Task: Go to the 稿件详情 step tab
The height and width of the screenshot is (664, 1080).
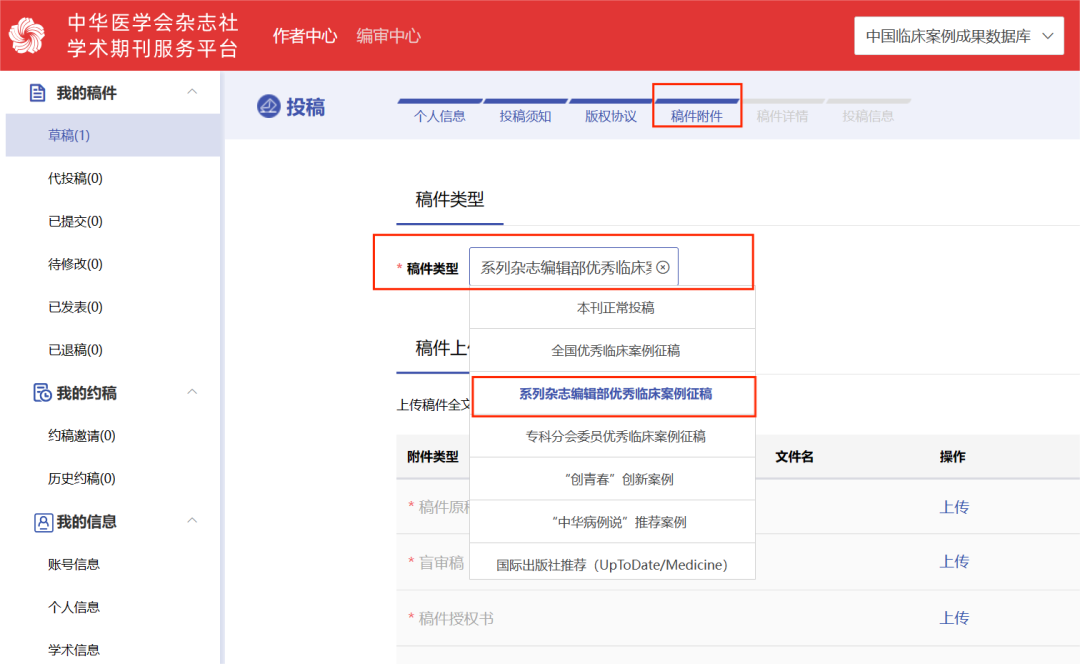Action: (x=782, y=116)
